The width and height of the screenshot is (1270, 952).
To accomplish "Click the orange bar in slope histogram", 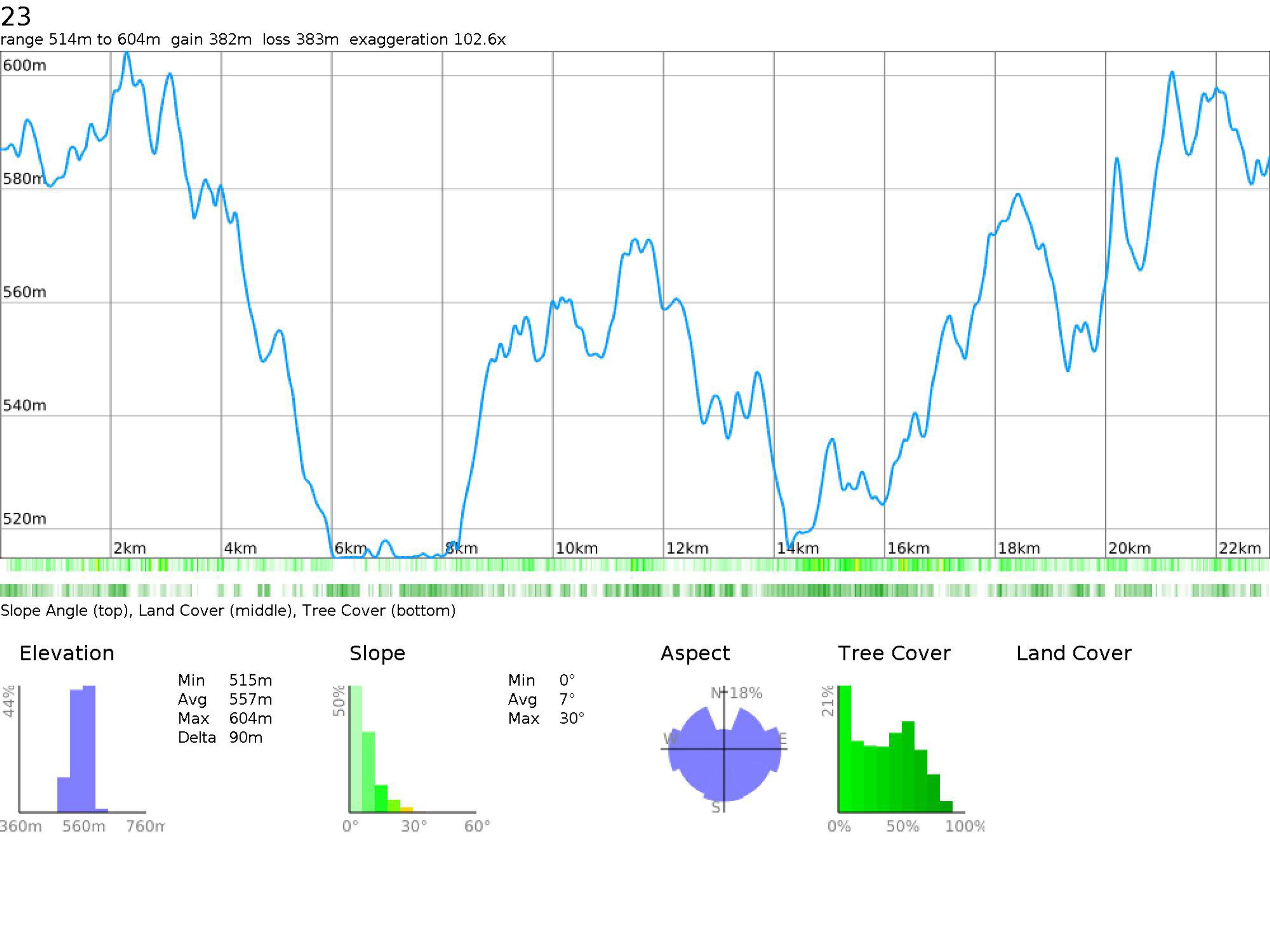I will click(406, 809).
